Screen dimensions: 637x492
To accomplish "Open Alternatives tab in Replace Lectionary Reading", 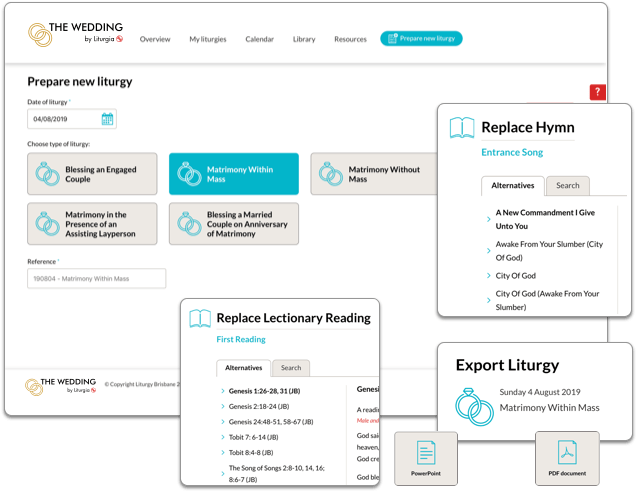I will tap(243, 367).
